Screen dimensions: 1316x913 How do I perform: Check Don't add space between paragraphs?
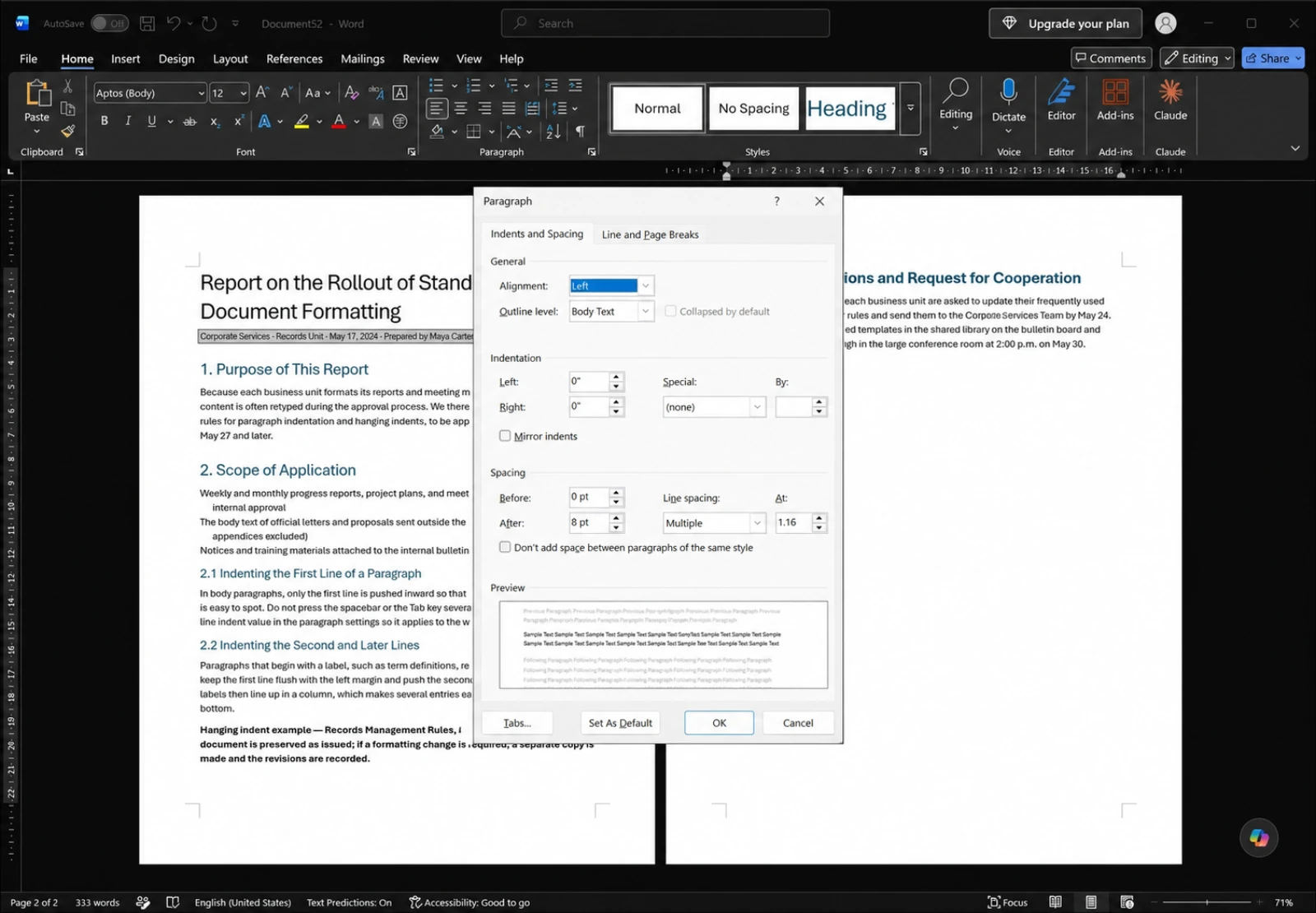[505, 547]
